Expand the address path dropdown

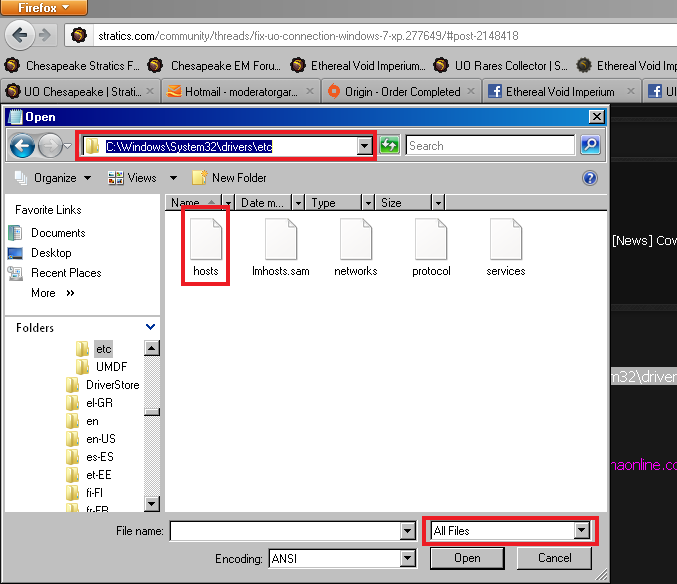tap(364, 146)
